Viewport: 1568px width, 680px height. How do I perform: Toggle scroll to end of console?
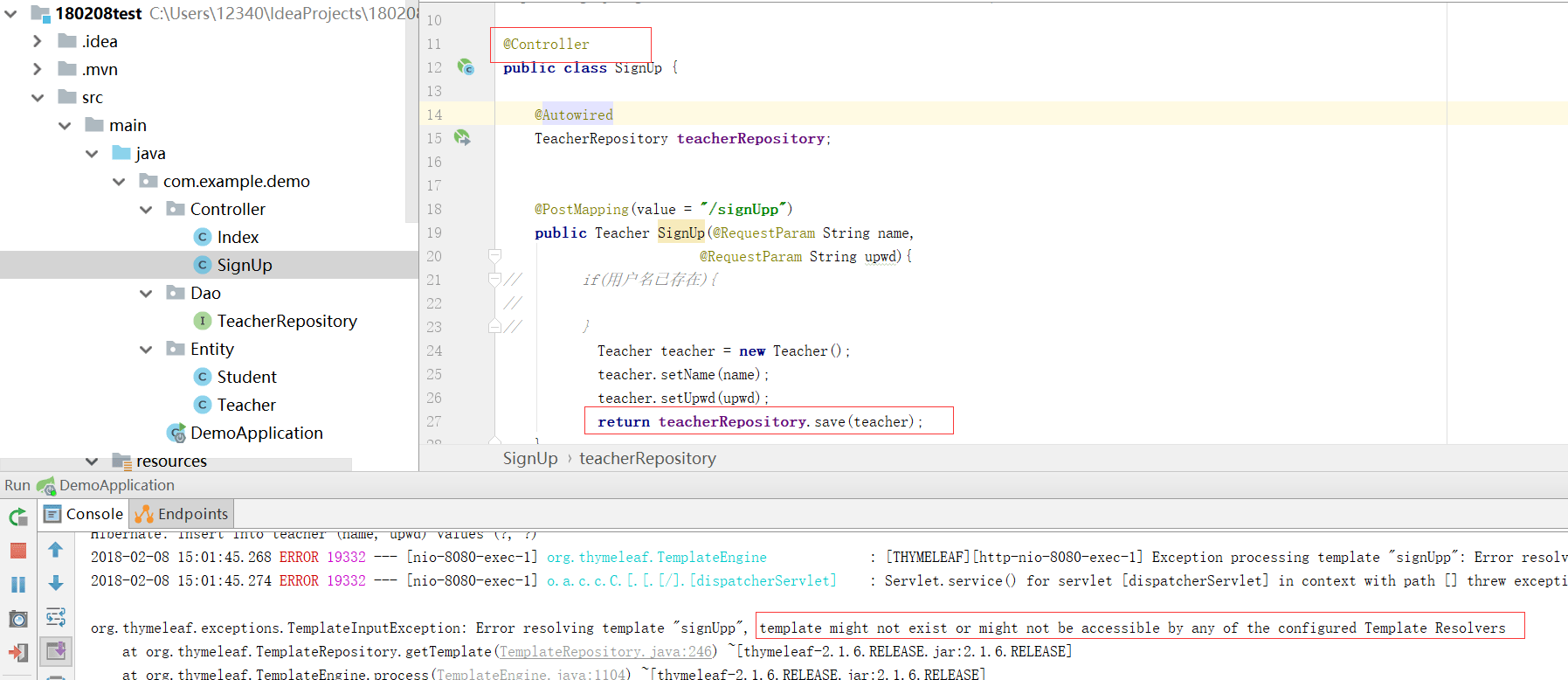coord(55,650)
